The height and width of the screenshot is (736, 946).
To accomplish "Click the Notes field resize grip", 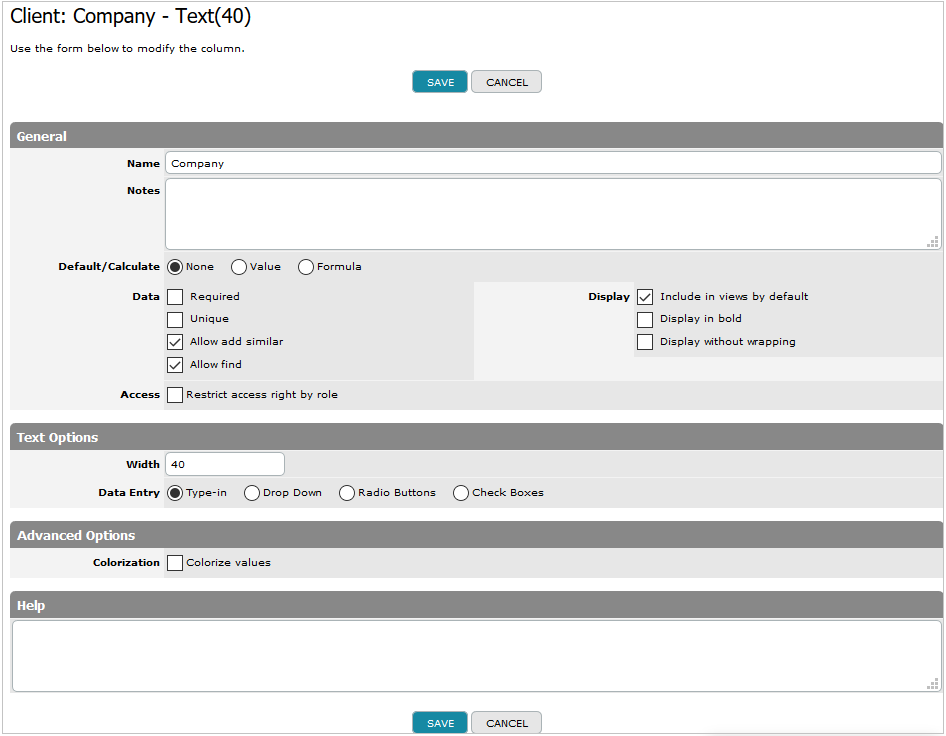I will click(x=933, y=242).
